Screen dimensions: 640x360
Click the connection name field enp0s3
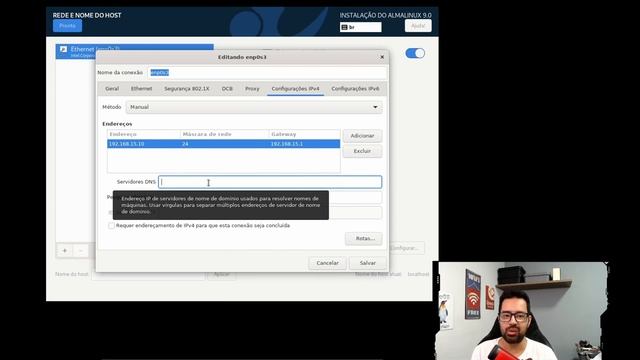click(267, 72)
